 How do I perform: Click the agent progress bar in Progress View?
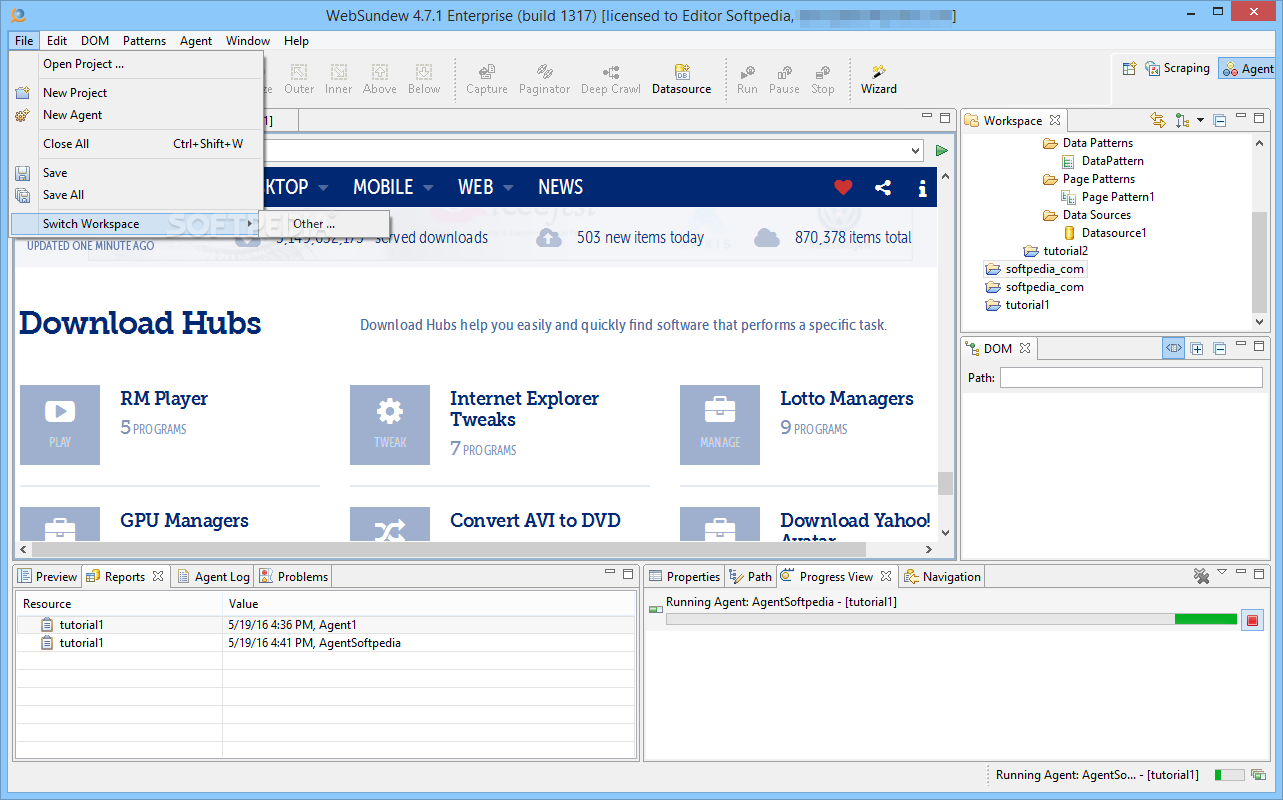[951, 620]
